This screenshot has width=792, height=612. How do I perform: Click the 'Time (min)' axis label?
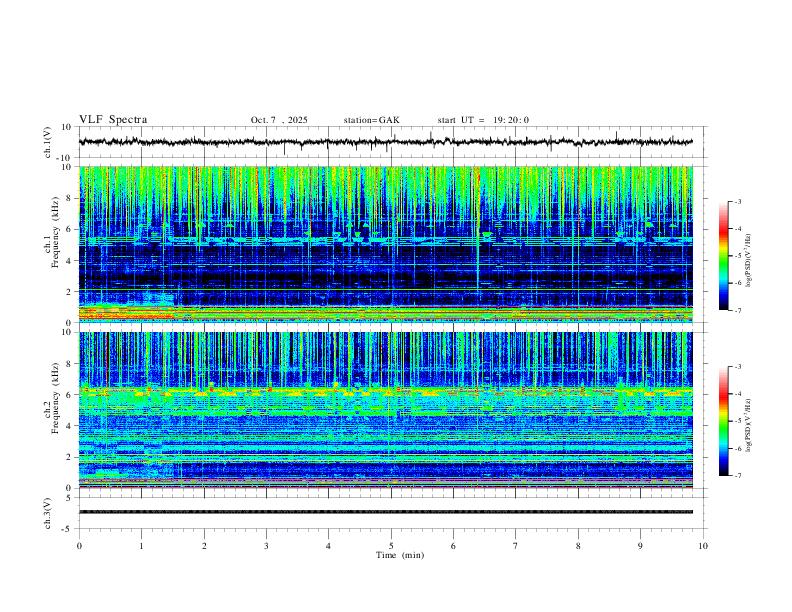(x=400, y=555)
